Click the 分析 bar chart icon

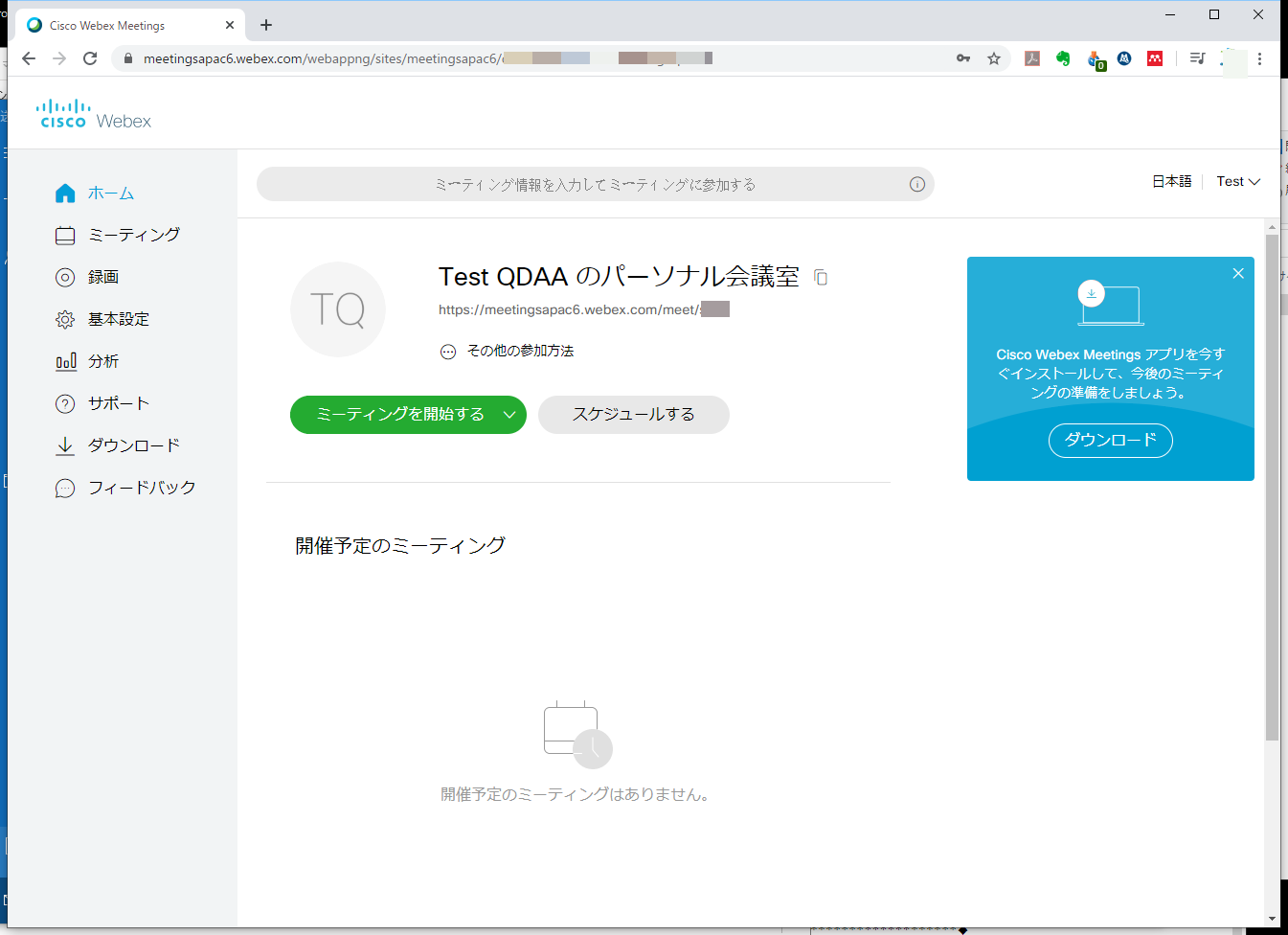point(65,362)
